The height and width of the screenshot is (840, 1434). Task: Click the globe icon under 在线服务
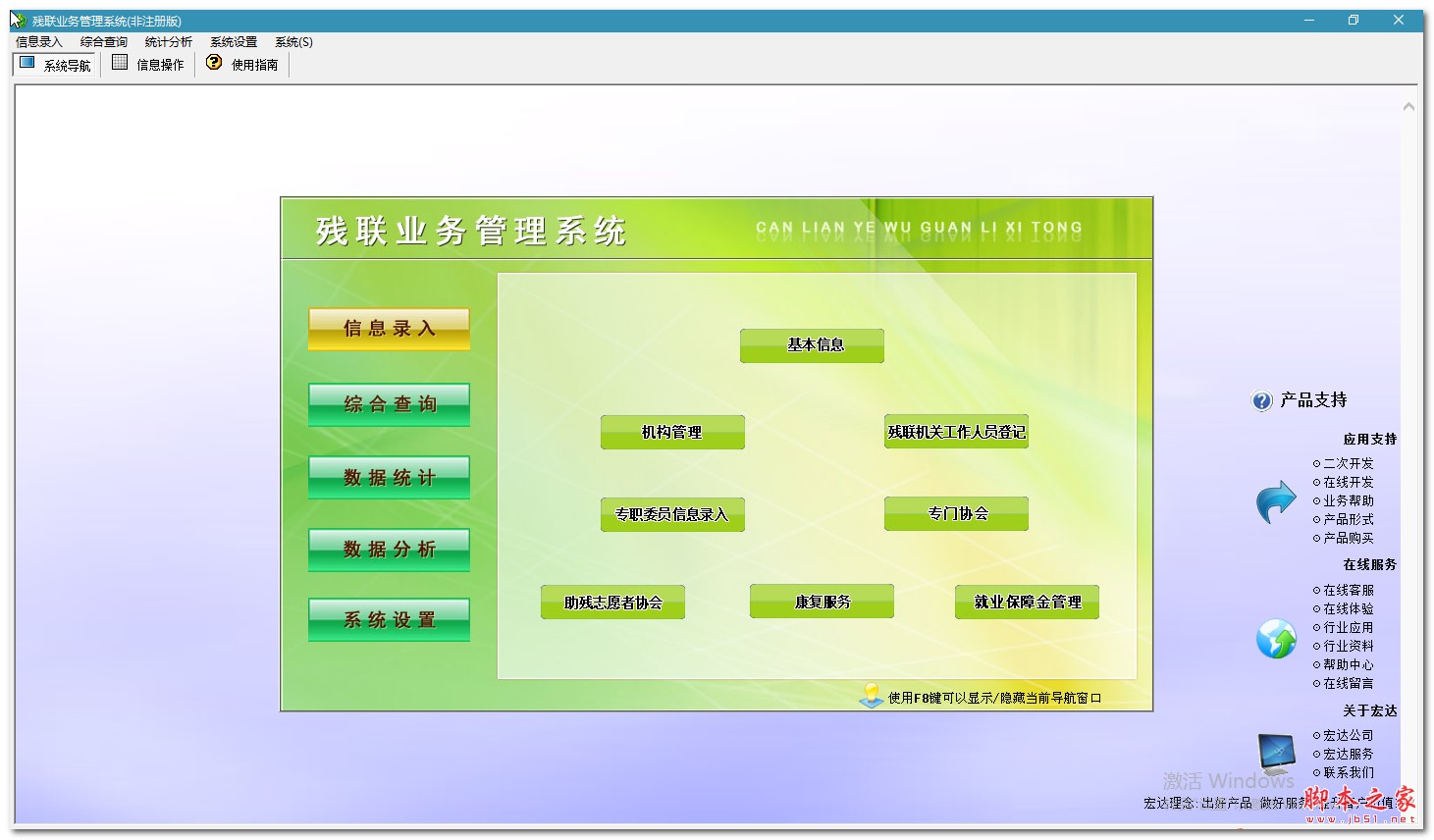coord(1275,638)
